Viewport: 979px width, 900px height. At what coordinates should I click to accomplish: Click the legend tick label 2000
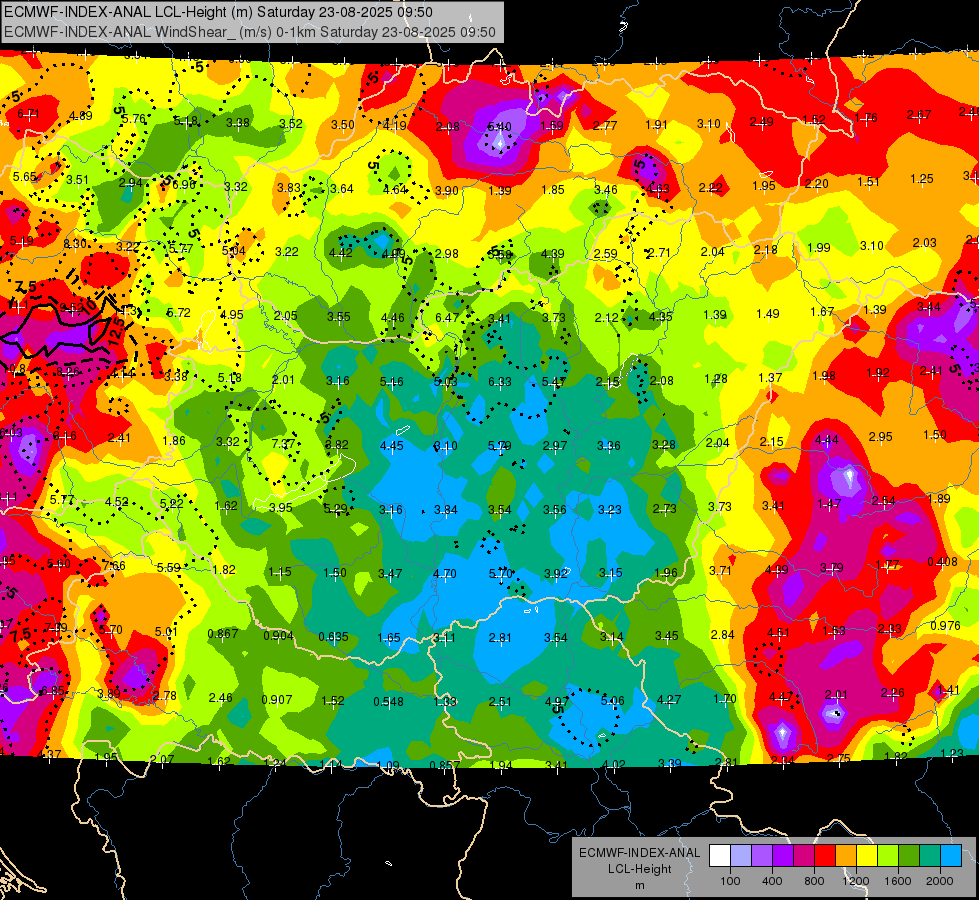click(x=940, y=881)
